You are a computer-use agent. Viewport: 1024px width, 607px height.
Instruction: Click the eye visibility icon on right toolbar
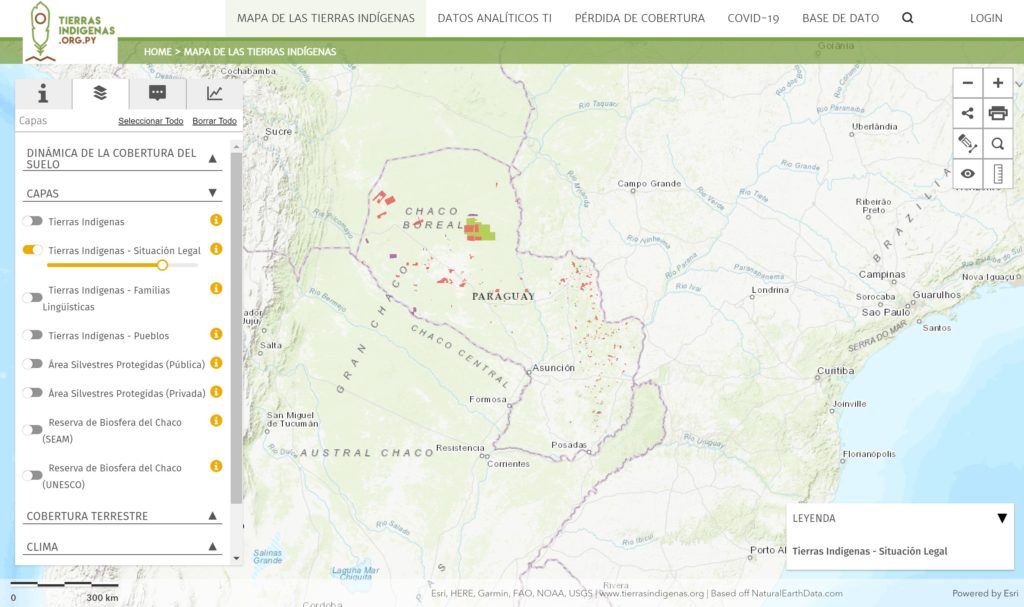click(x=966, y=173)
